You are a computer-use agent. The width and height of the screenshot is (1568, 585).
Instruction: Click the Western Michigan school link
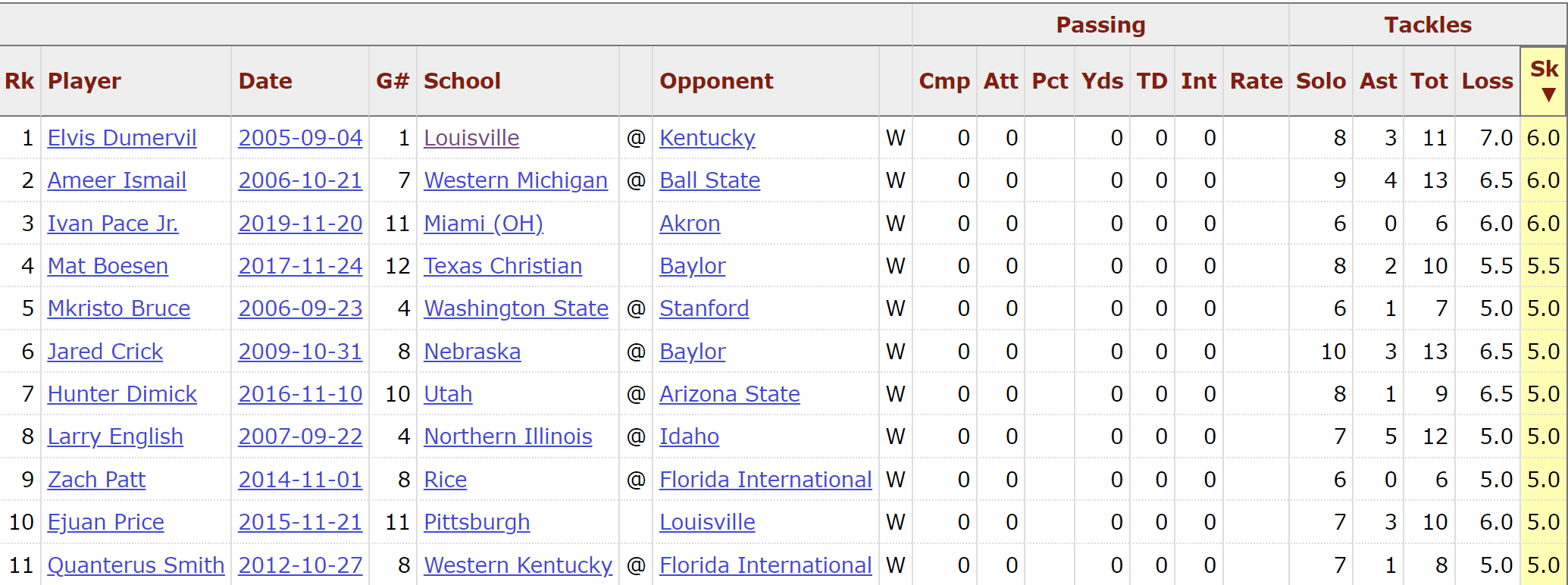pyautogui.click(x=515, y=180)
